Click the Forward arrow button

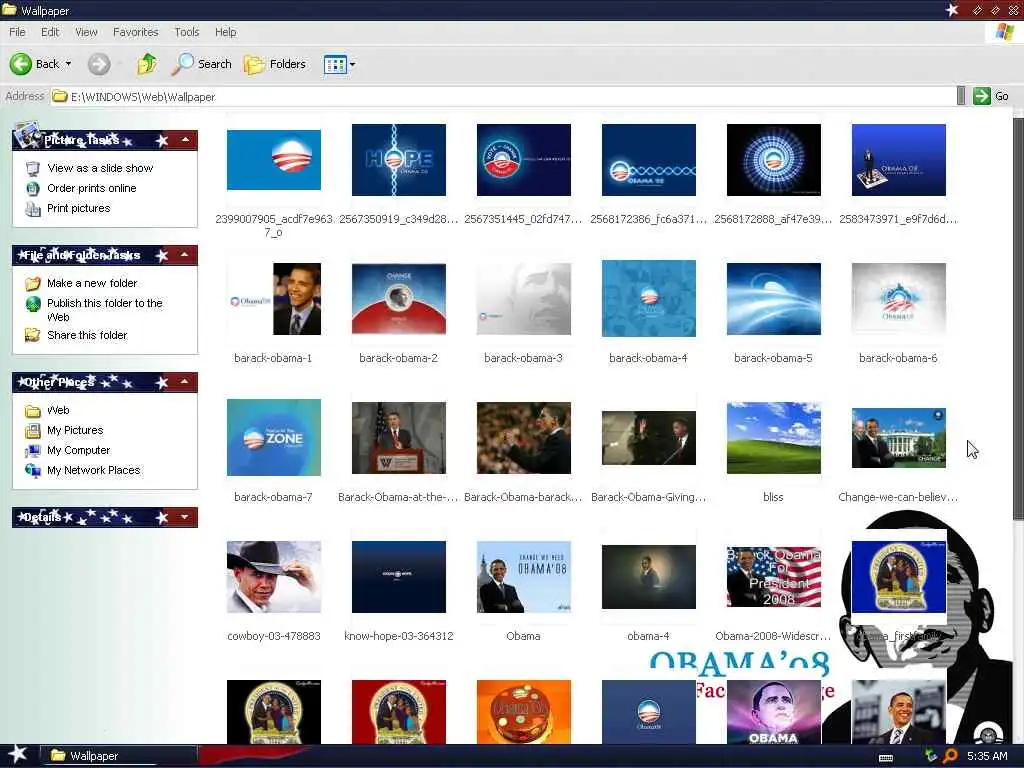[99, 64]
